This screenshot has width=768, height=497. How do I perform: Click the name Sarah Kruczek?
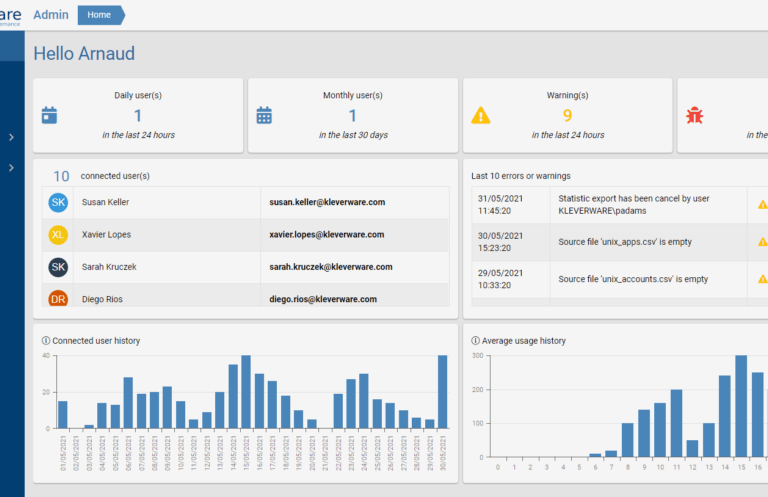109,267
